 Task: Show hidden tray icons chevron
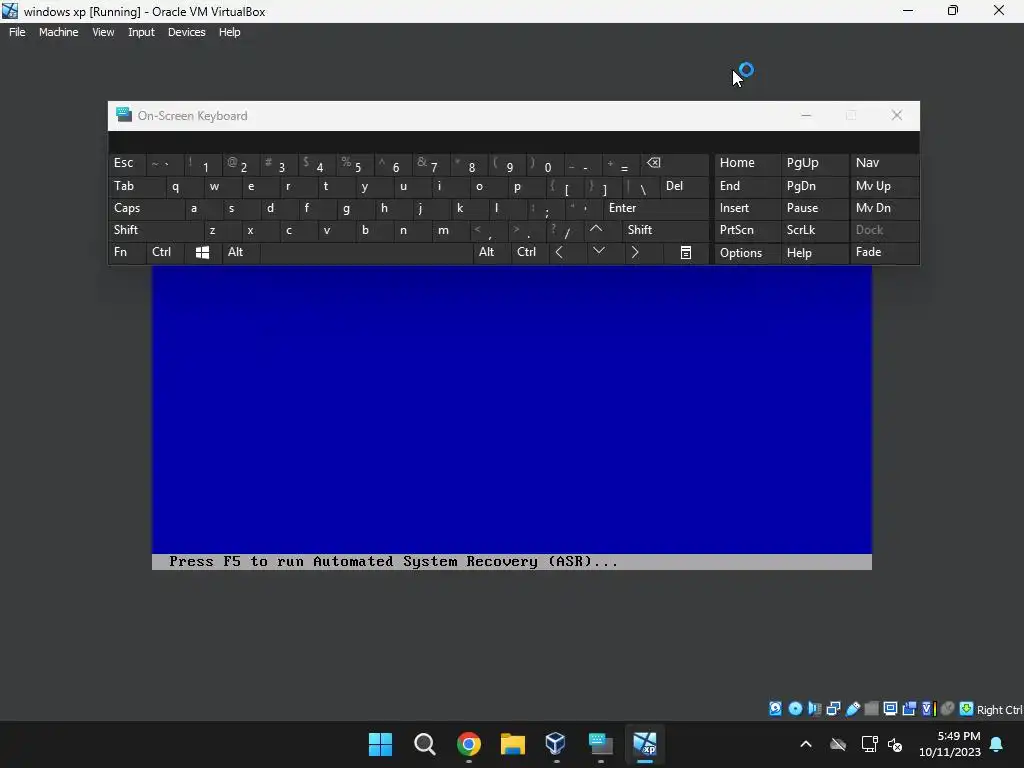[806, 744]
